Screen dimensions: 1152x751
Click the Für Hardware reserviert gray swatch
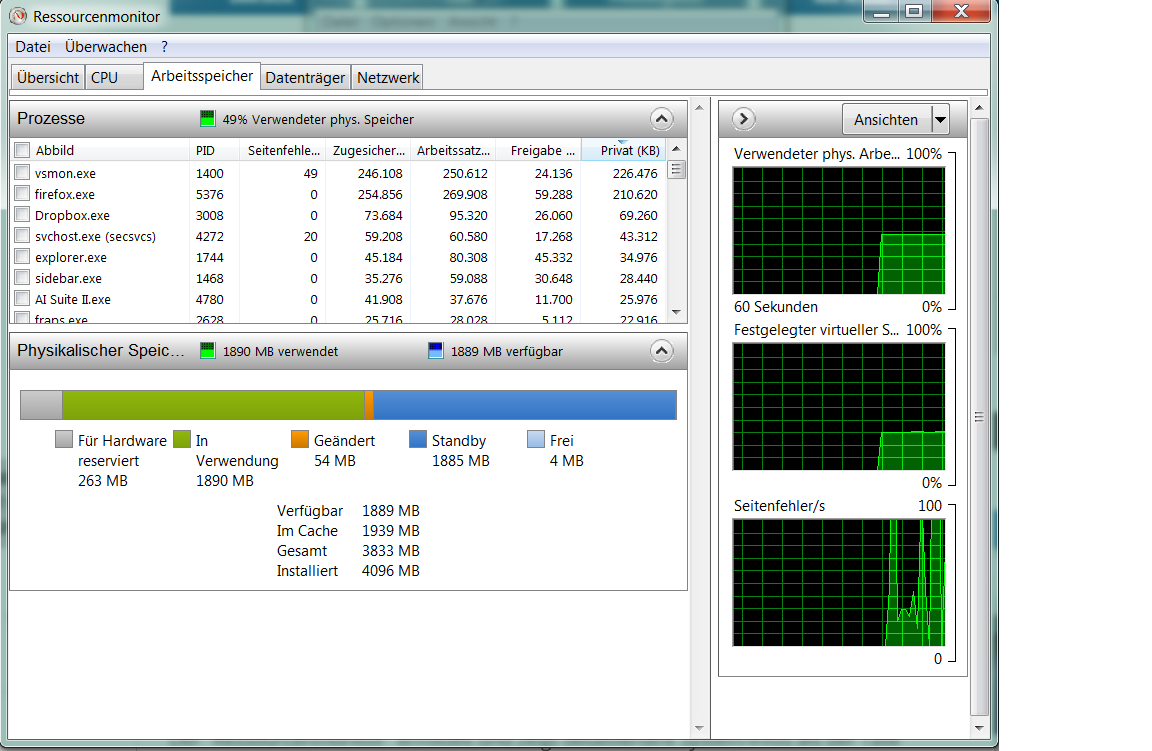tap(64, 439)
